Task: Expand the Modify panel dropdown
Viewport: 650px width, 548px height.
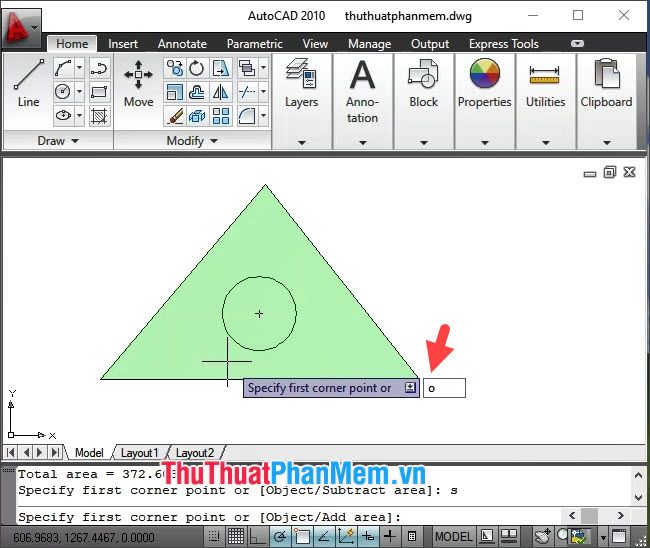Action: click(191, 141)
